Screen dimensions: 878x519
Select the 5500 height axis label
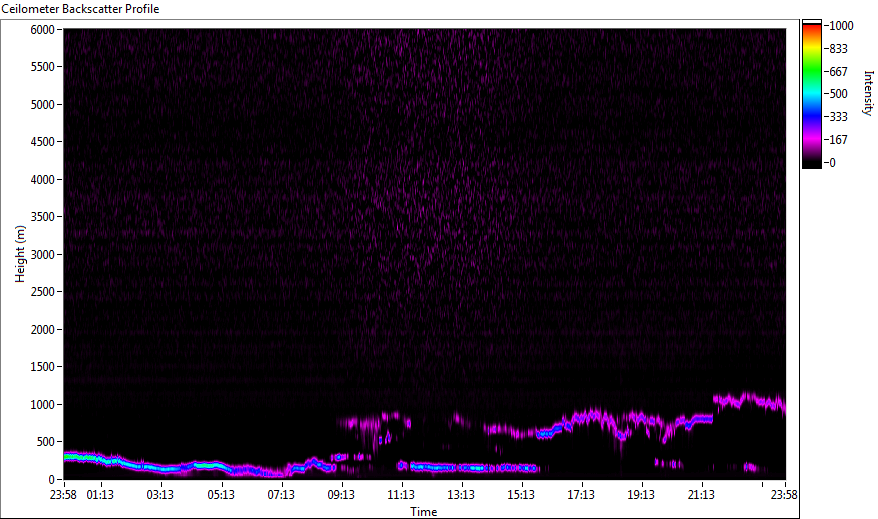(43, 67)
